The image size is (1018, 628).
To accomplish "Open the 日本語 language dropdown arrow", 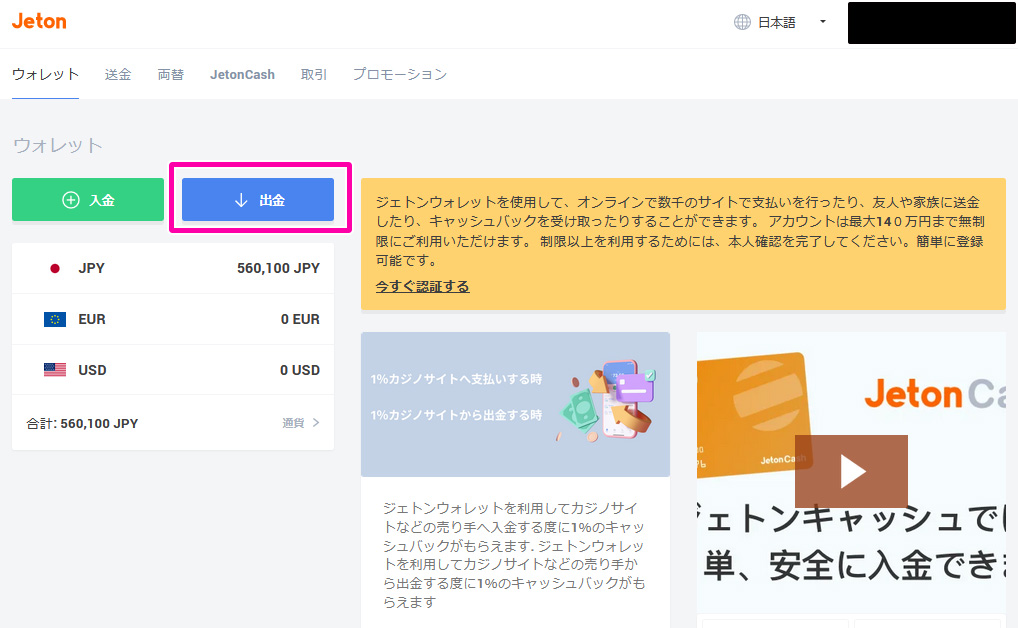I will (823, 22).
